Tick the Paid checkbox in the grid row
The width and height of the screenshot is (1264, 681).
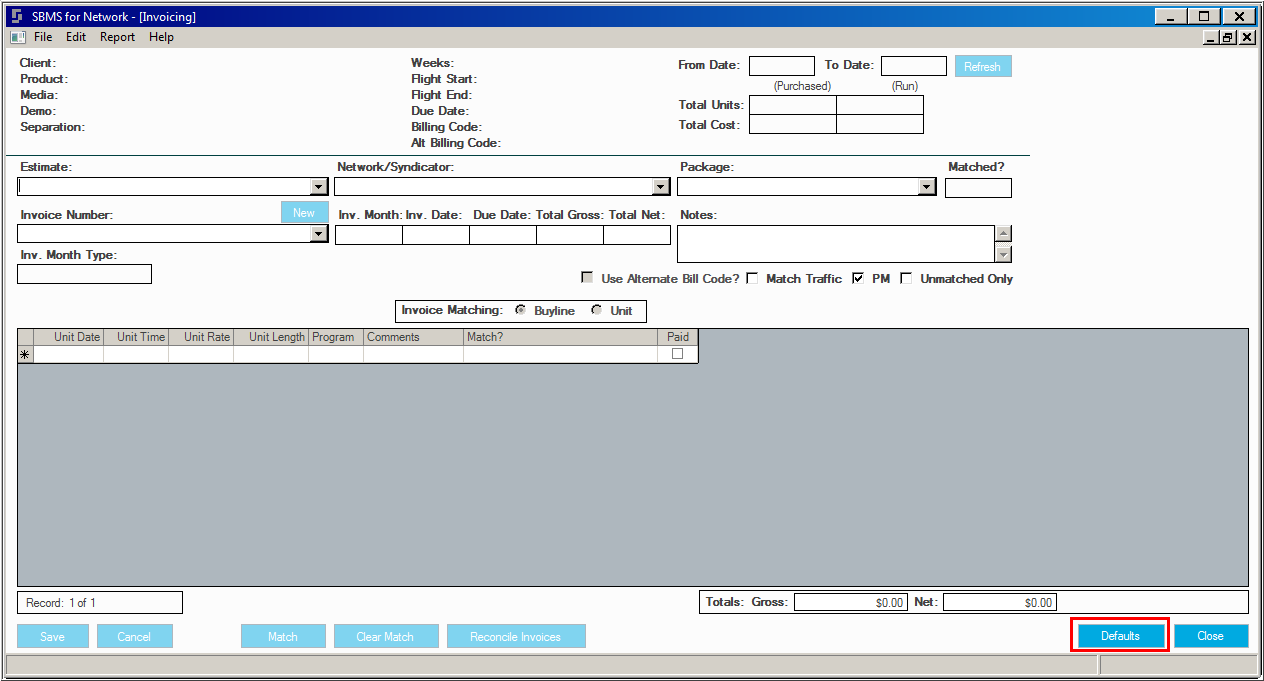[x=677, y=354]
